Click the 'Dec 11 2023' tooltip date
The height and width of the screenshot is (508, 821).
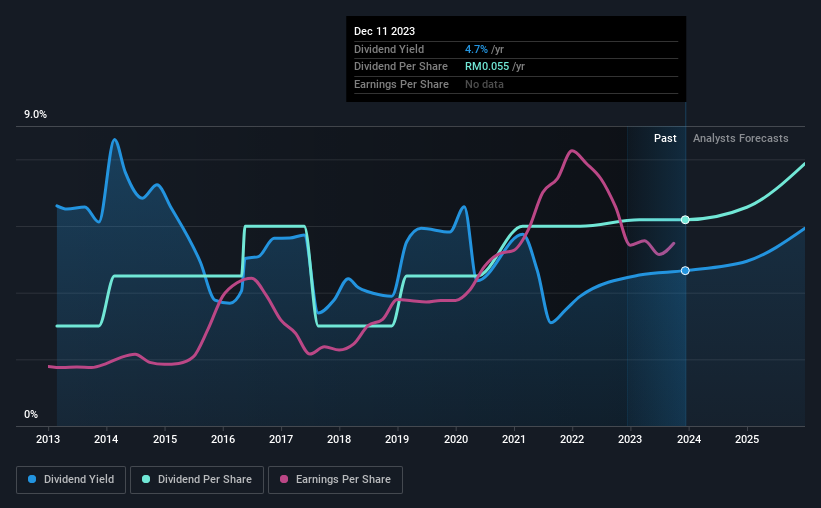(x=384, y=31)
